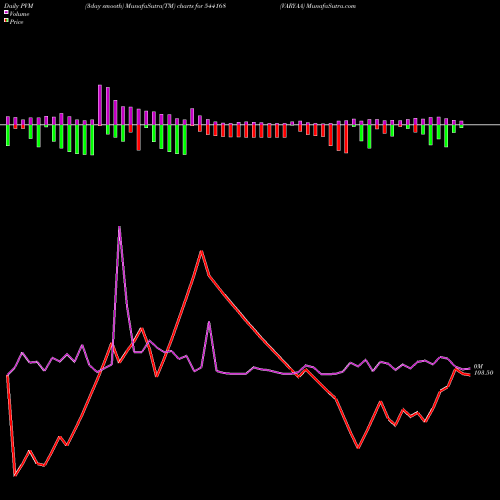500x500 pixels.
Task: Click the 103.50 price value label
Action: point(484,373)
